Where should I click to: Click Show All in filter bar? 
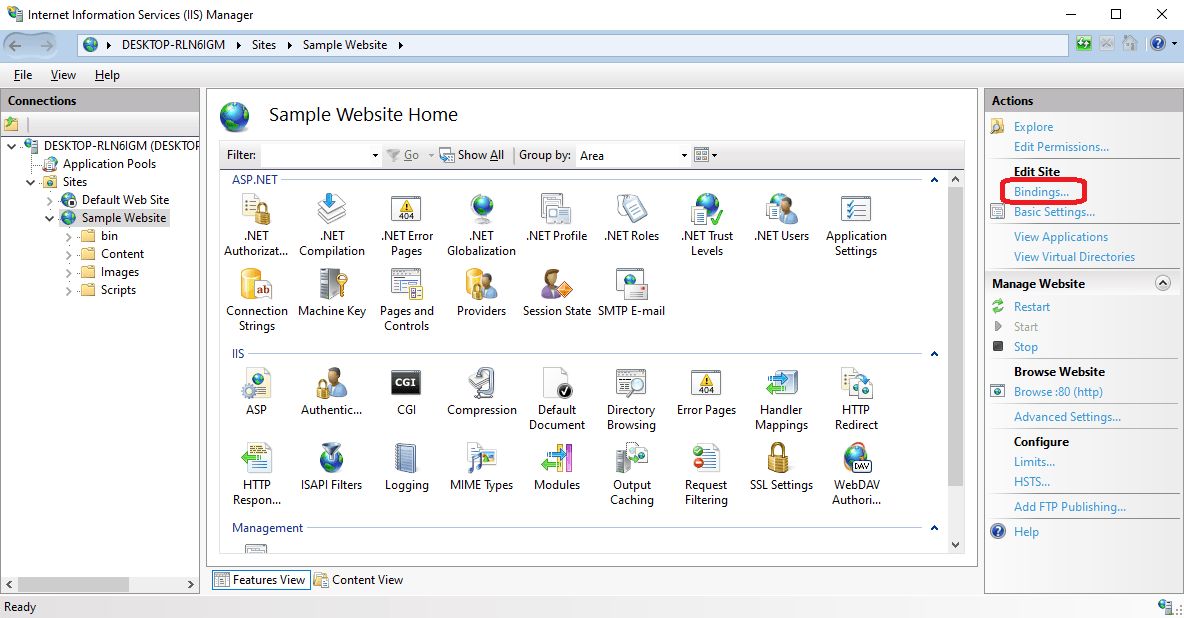tap(472, 155)
